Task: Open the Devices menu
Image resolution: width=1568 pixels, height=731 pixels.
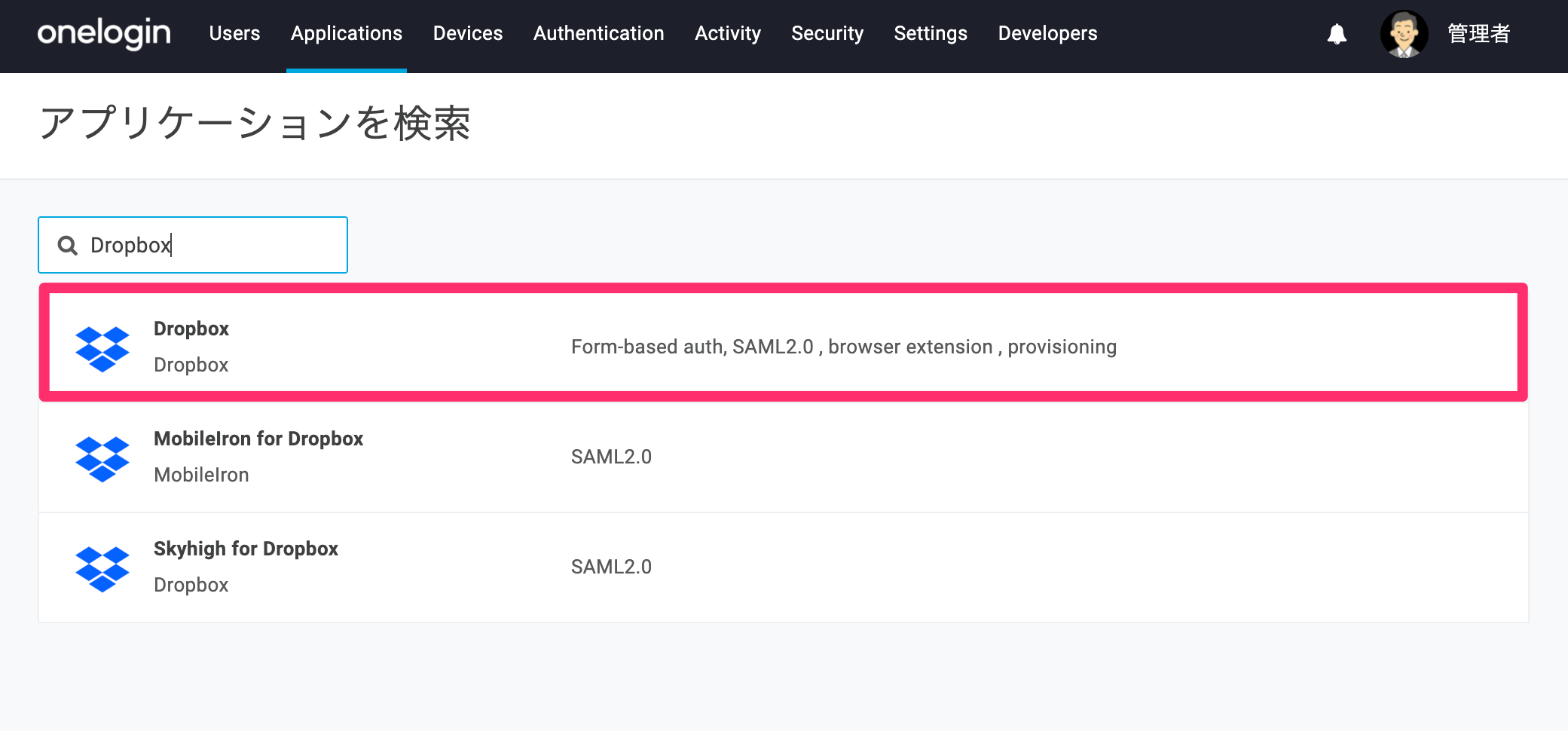Action: pos(468,33)
